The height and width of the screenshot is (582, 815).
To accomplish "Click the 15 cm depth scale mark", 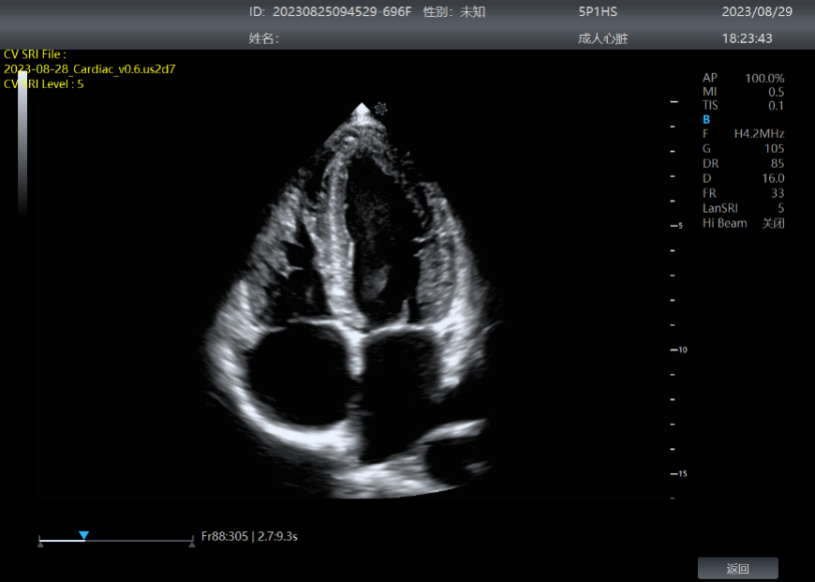I will 679,474.
